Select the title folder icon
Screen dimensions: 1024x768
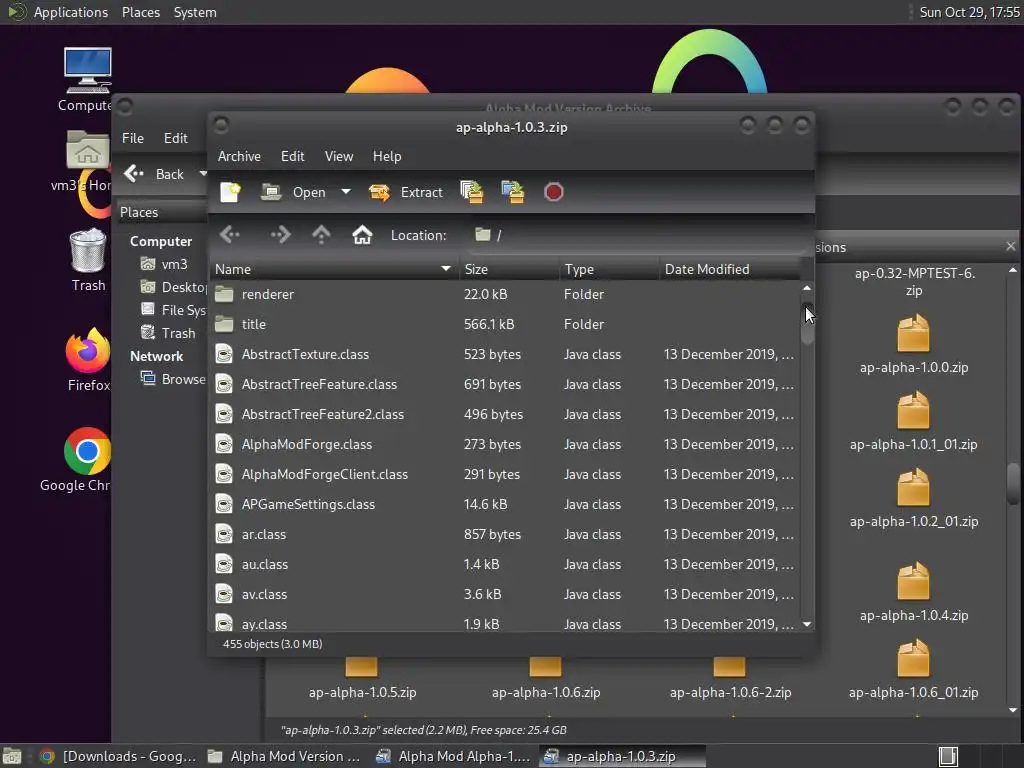pyautogui.click(x=224, y=324)
